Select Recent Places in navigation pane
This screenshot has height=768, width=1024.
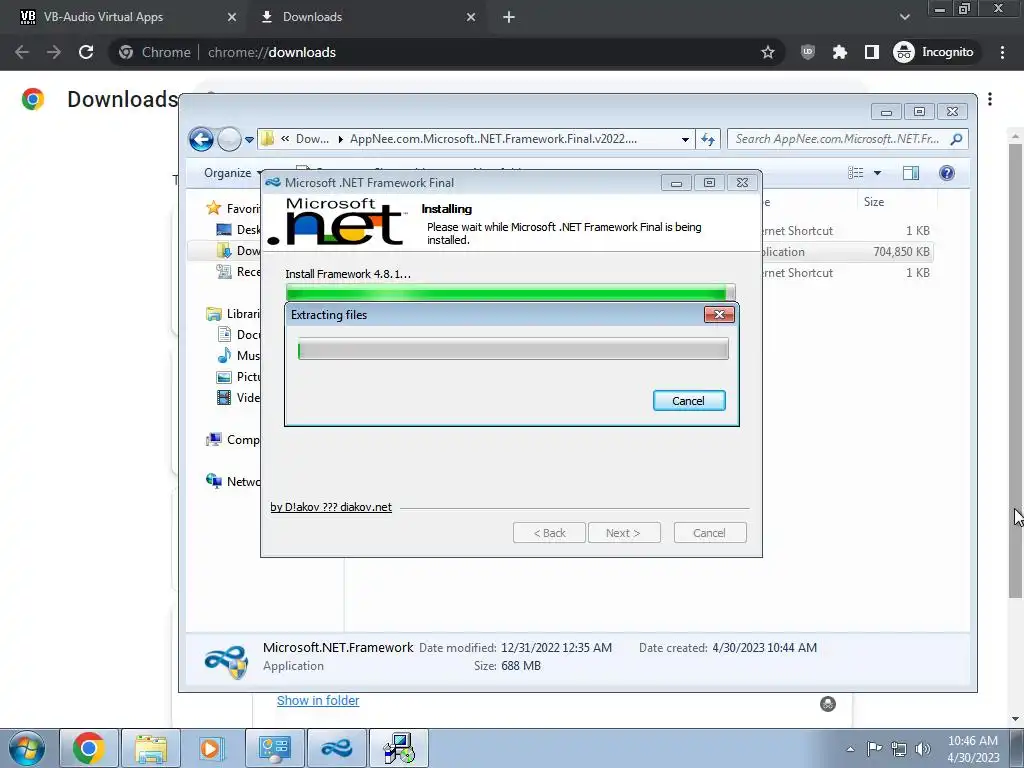tap(239, 272)
